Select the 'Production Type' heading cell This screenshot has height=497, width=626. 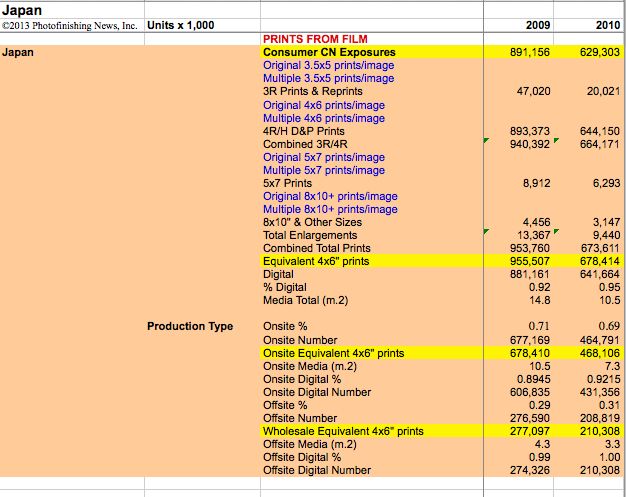tap(190, 326)
